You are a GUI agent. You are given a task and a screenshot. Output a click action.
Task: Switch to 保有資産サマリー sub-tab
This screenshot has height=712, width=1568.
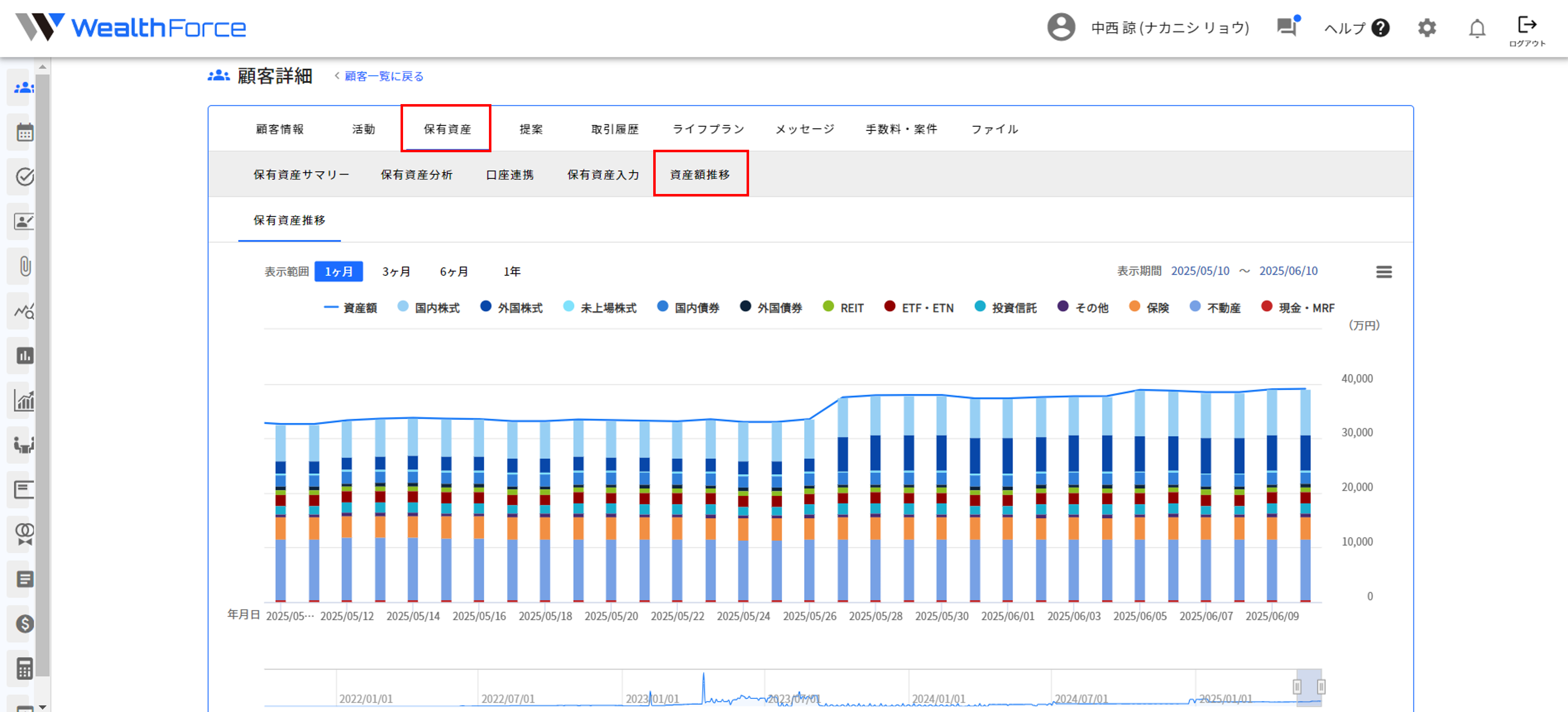[301, 174]
